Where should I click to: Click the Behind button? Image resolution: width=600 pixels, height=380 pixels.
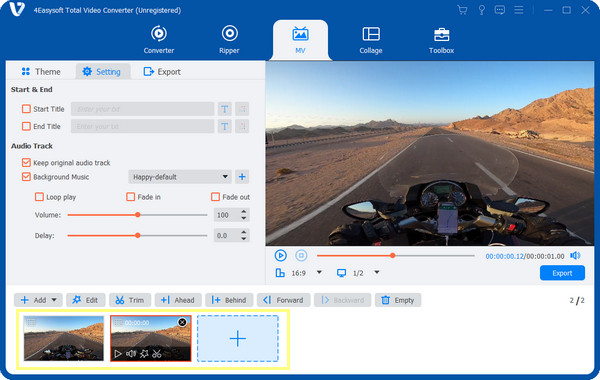pyautogui.click(x=229, y=300)
